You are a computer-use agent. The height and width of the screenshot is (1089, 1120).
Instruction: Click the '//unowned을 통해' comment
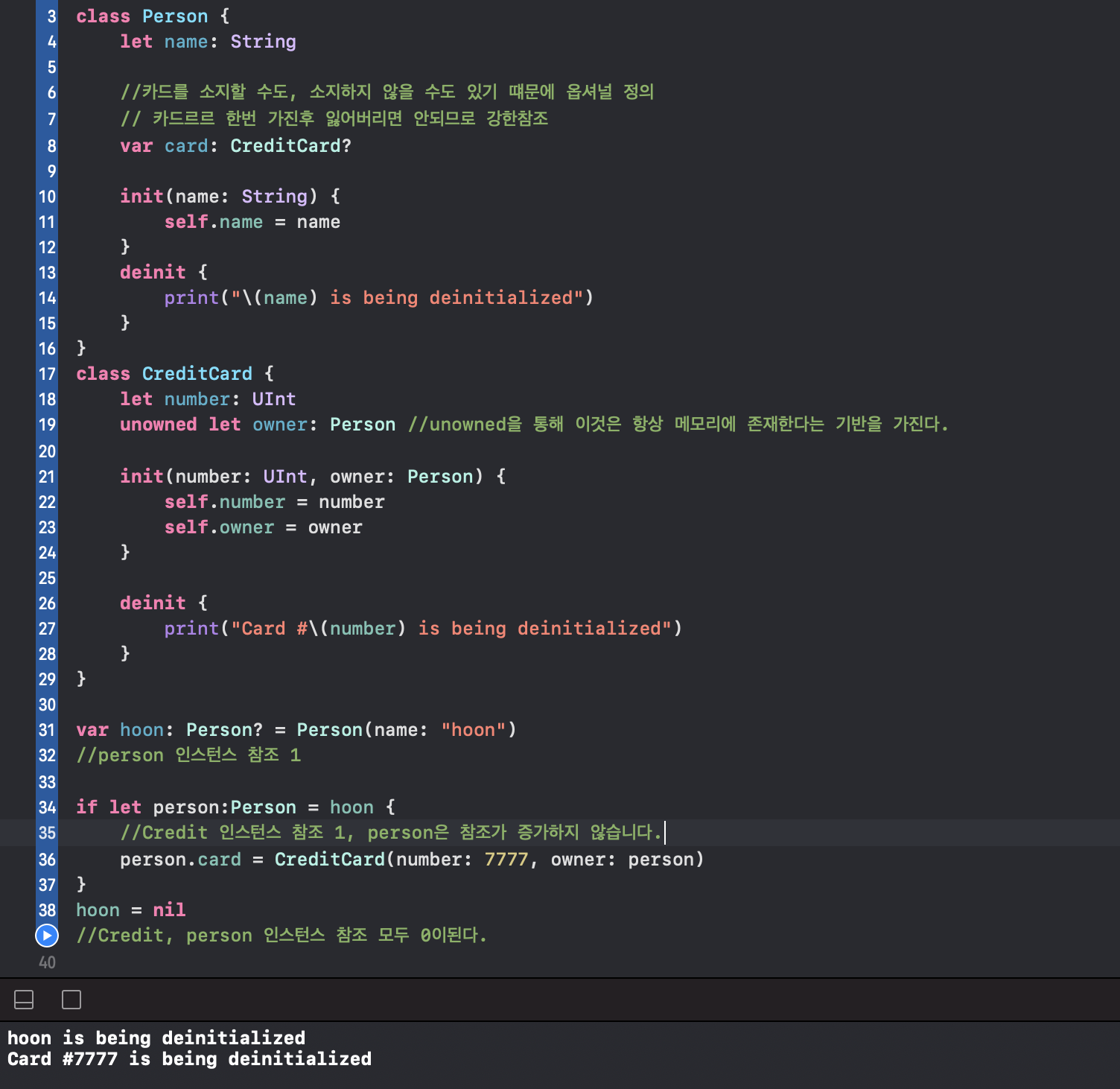[678, 425]
